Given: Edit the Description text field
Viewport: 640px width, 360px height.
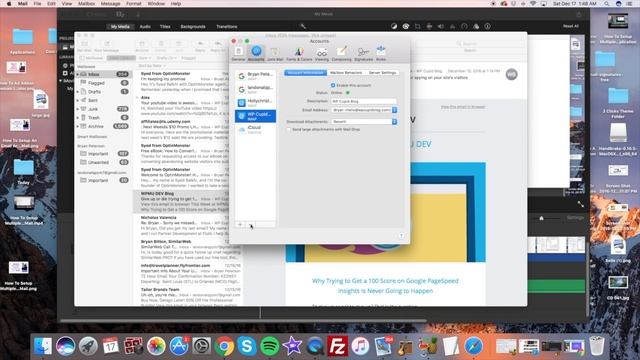Looking at the screenshot, I should [363, 101].
